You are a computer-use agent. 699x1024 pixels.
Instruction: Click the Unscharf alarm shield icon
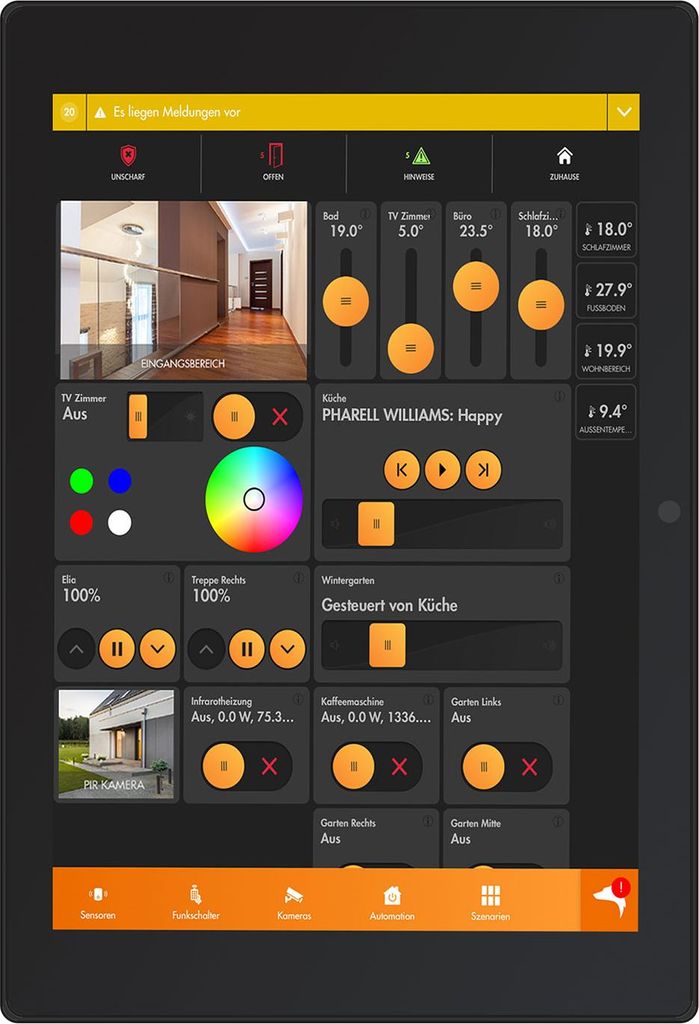tap(128, 156)
